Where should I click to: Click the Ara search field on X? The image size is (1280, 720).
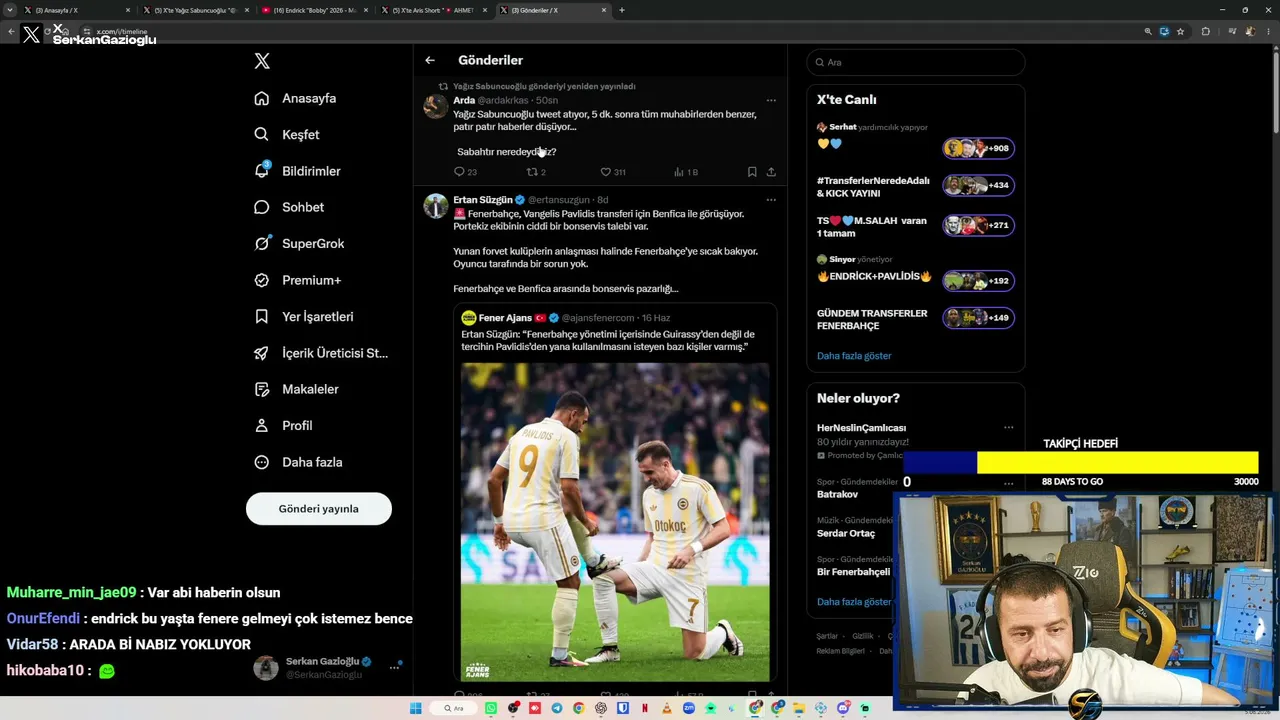pyautogui.click(x=916, y=62)
